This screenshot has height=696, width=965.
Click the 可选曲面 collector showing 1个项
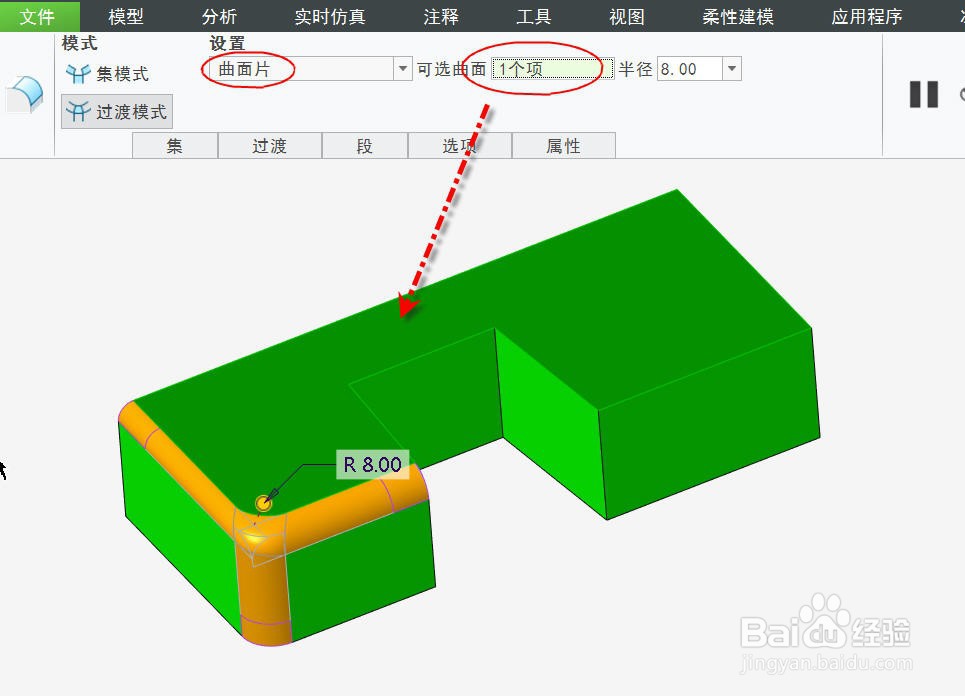(548, 69)
